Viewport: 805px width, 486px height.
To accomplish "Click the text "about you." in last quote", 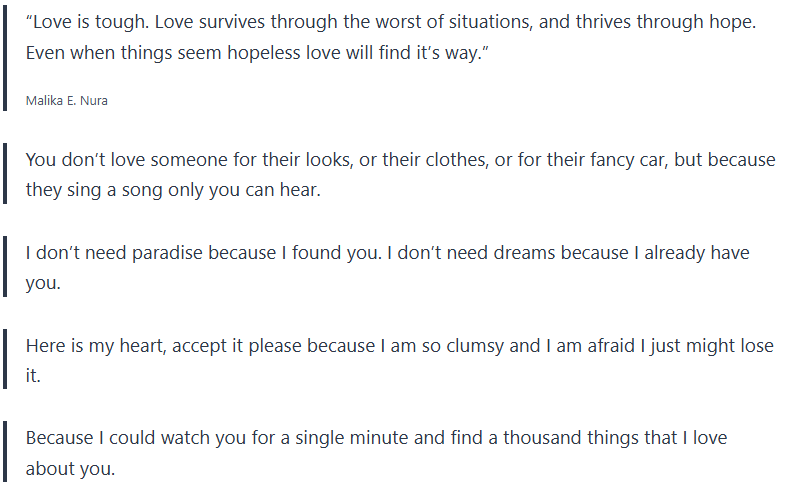I will pos(70,467).
